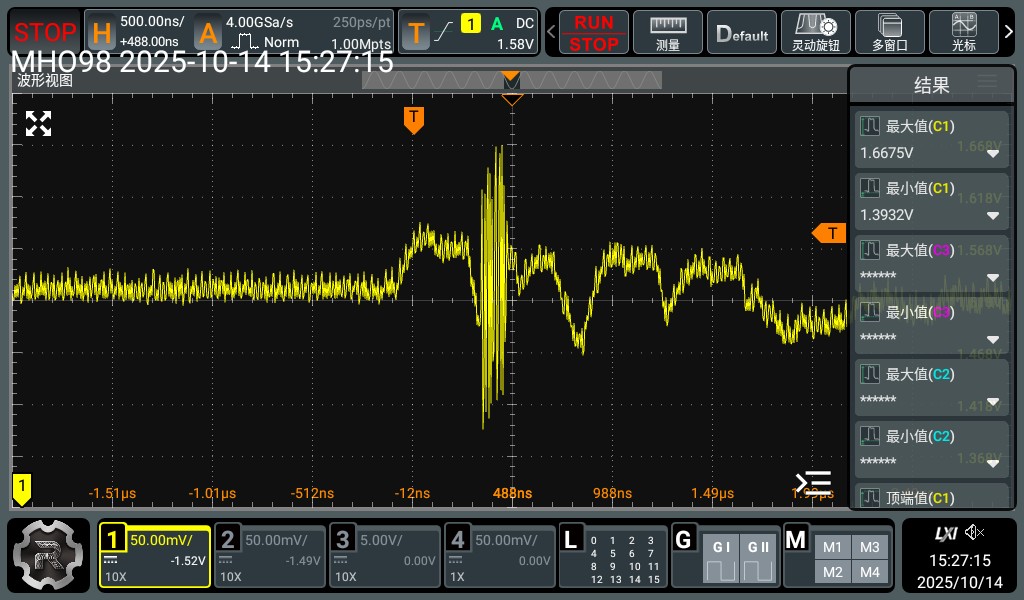Image resolution: width=1024 pixels, height=600 pixels.
Task: Enable channel 4
Action: click(500, 555)
